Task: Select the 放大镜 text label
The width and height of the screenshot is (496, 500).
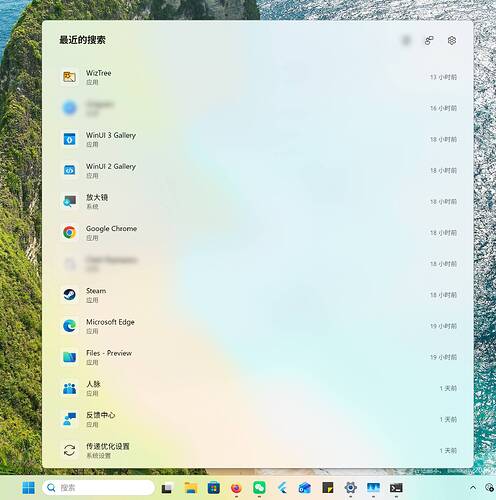Action: pyautogui.click(x=97, y=197)
